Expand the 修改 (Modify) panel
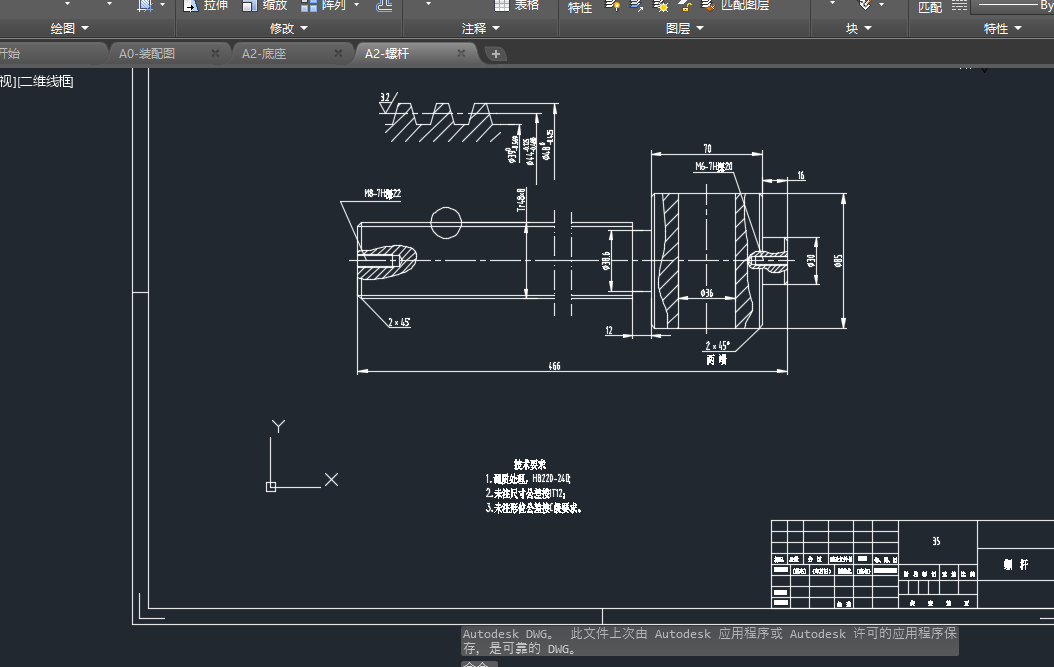Viewport: 1054px width, 667px height. coord(288,28)
